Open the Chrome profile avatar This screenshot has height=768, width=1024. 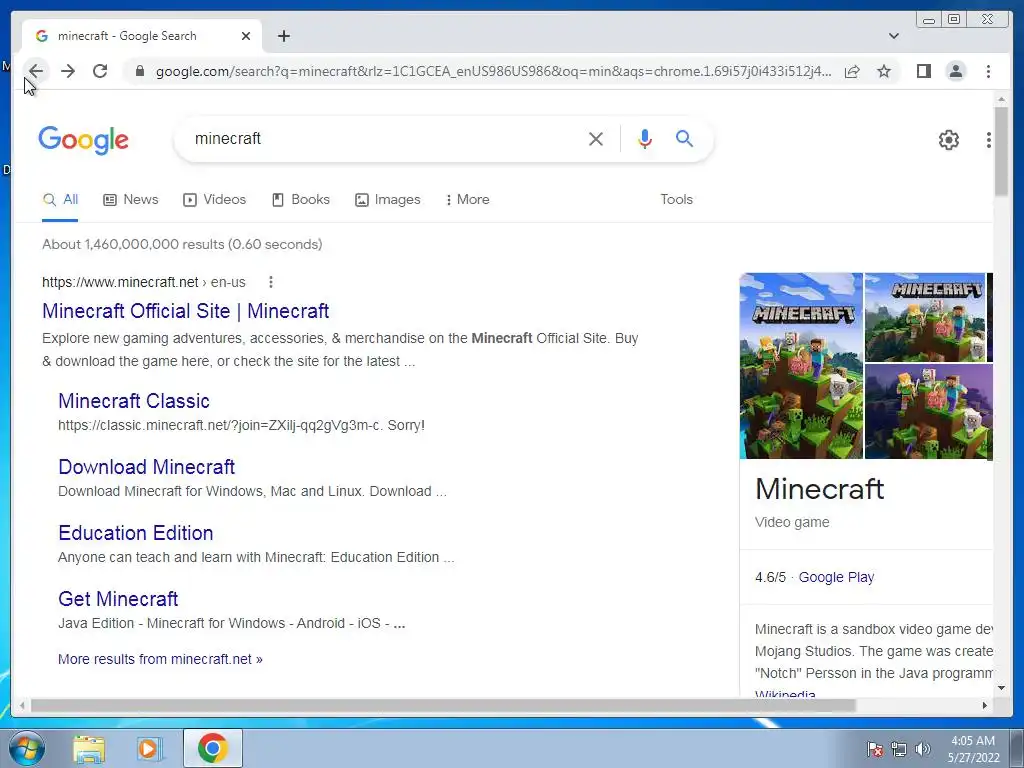pyautogui.click(x=955, y=71)
